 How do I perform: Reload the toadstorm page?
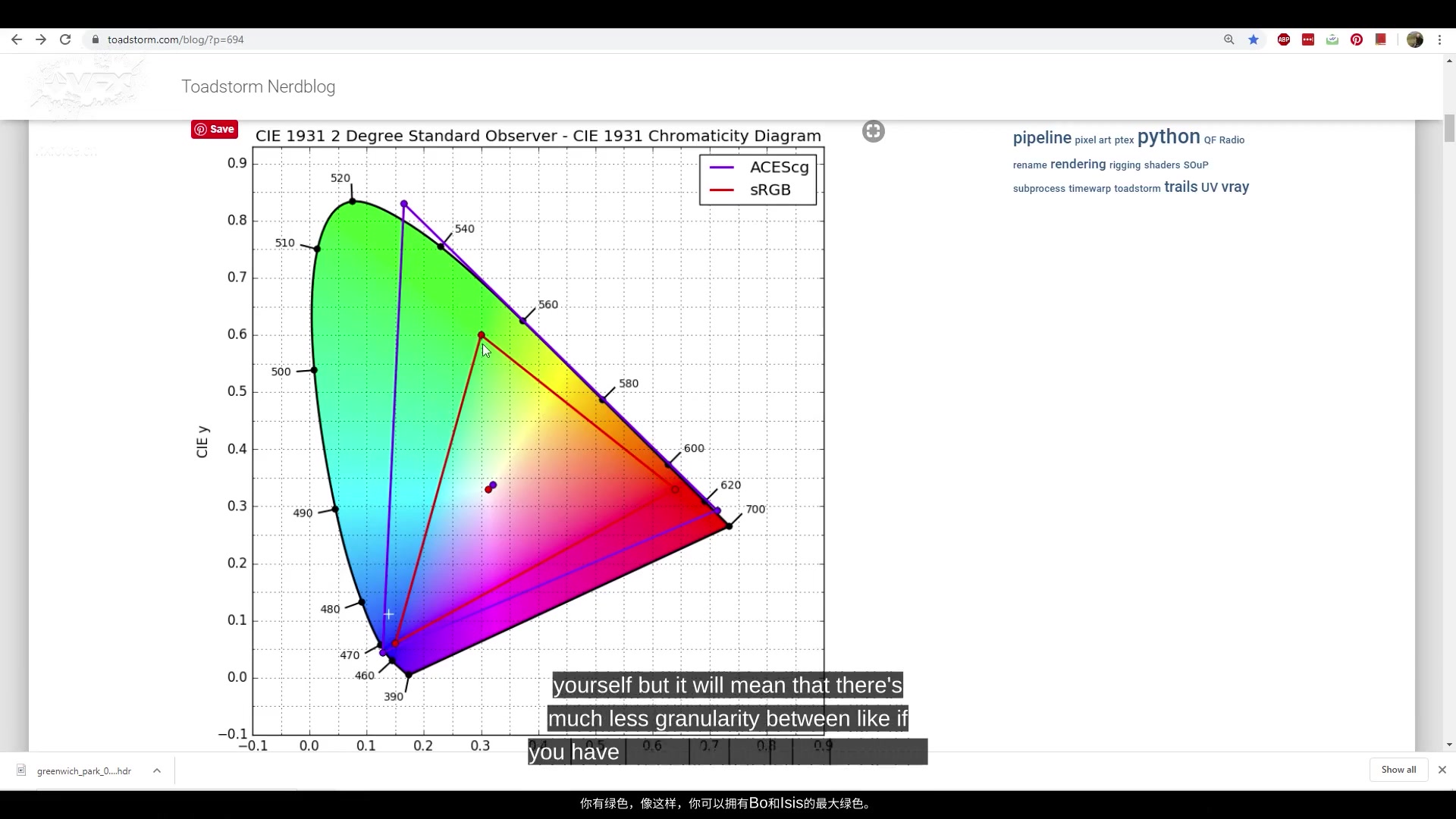coord(65,39)
